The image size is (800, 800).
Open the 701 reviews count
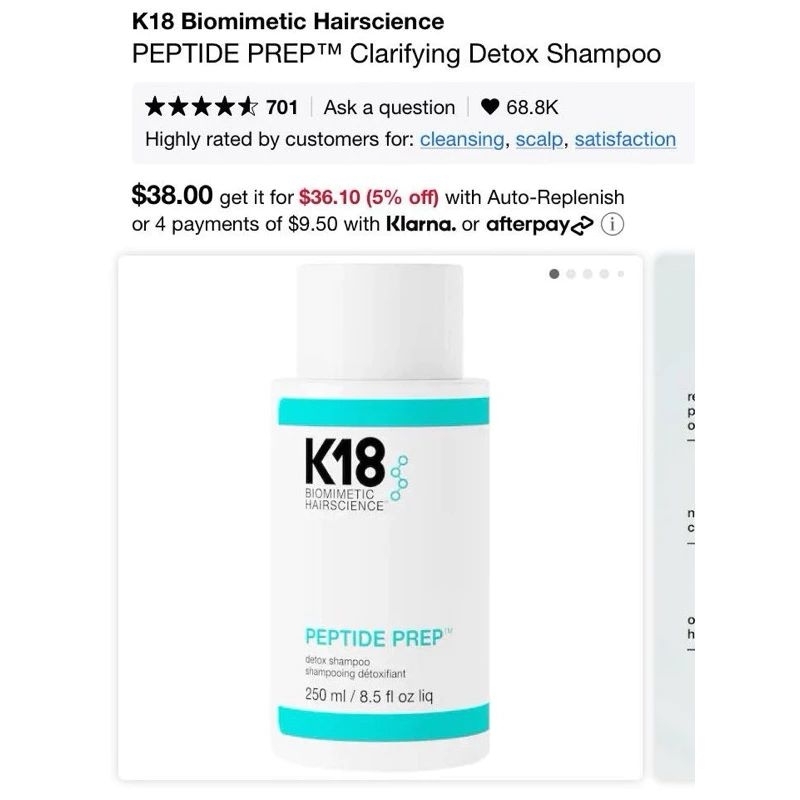coord(282,108)
